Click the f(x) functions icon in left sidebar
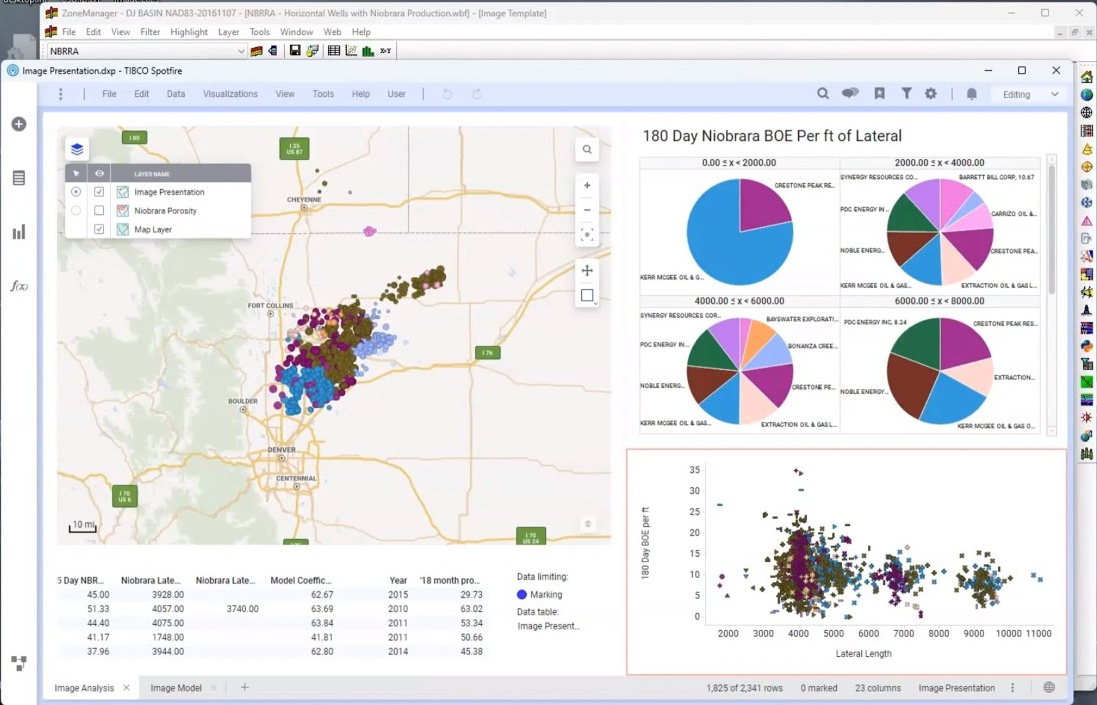Viewport: 1097px width, 705px height. click(17, 286)
